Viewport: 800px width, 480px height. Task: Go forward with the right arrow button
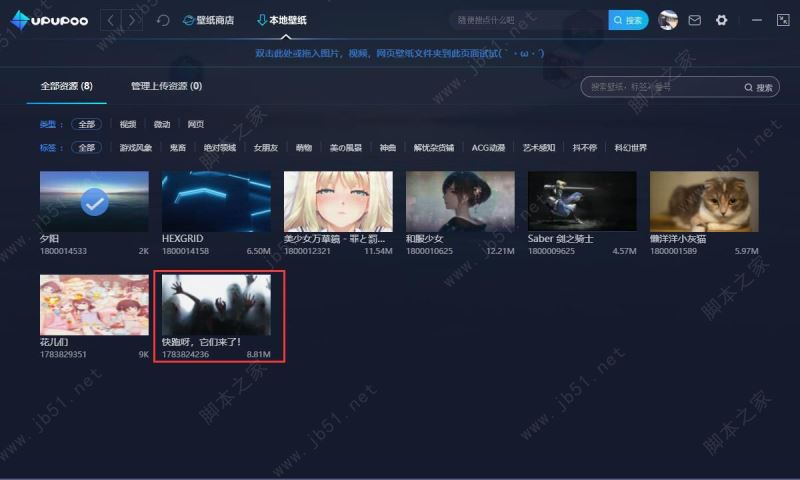132,20
